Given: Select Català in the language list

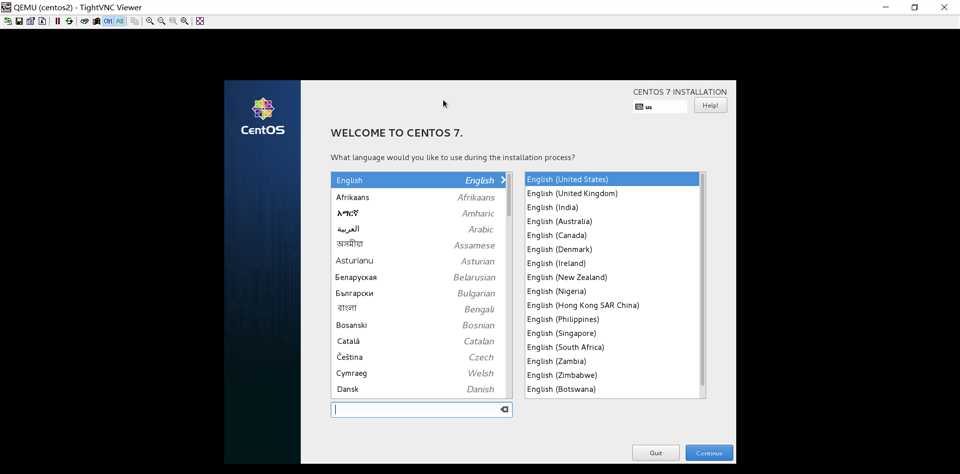Looking at the screenshot, I should tap(419, 341).
